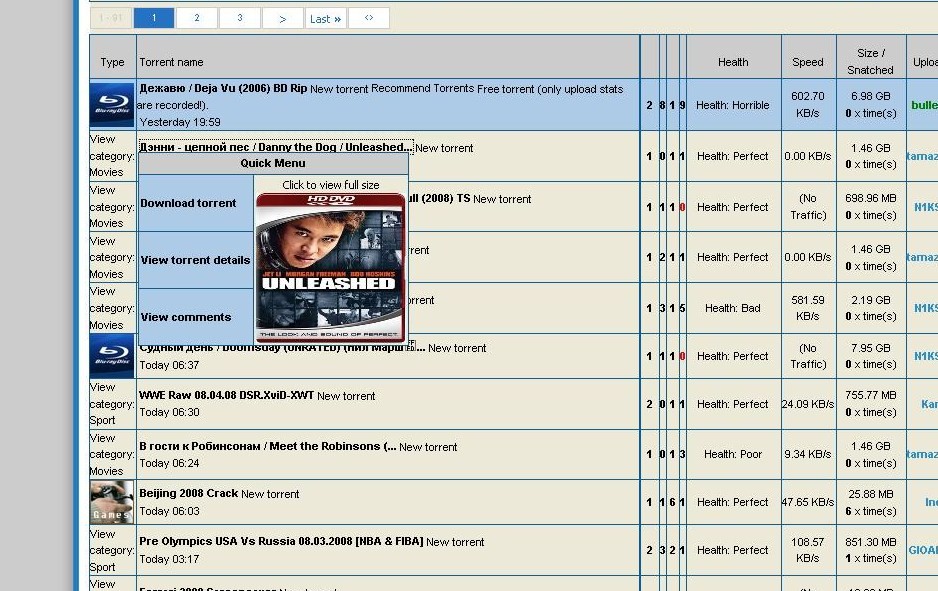Click the 7.95 GB size for Doomsday
Image resolution: width=938 pixels, height=591 pixels.
pyautogui.click(x=870, y=348)
